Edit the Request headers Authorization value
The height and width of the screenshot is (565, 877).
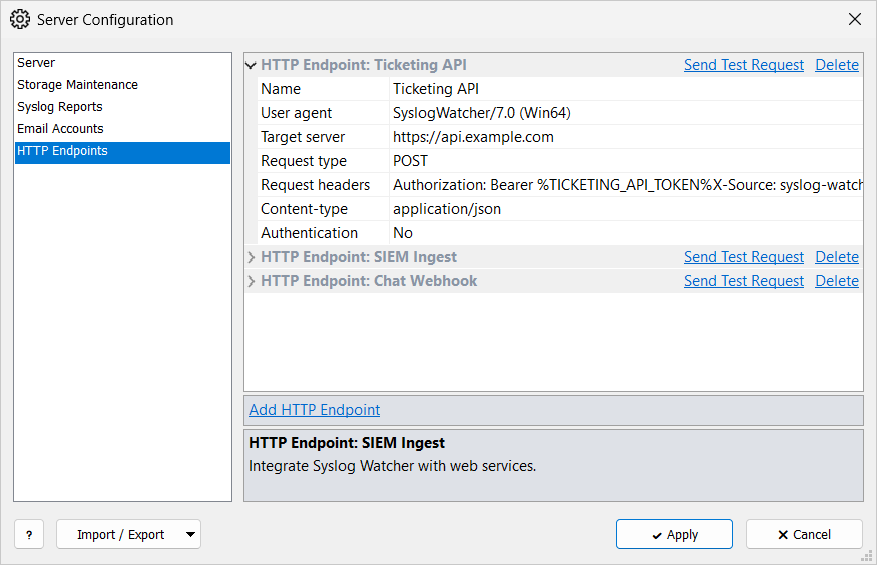click(x=626, y=185)
